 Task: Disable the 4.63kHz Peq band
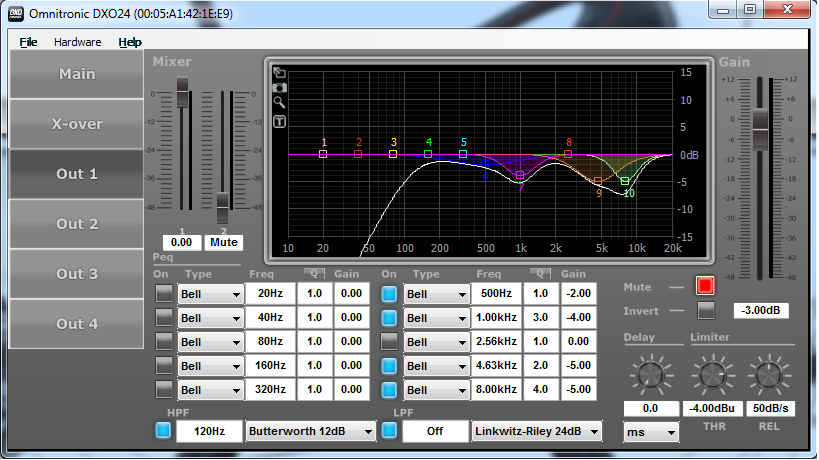[x=389, y=365]
